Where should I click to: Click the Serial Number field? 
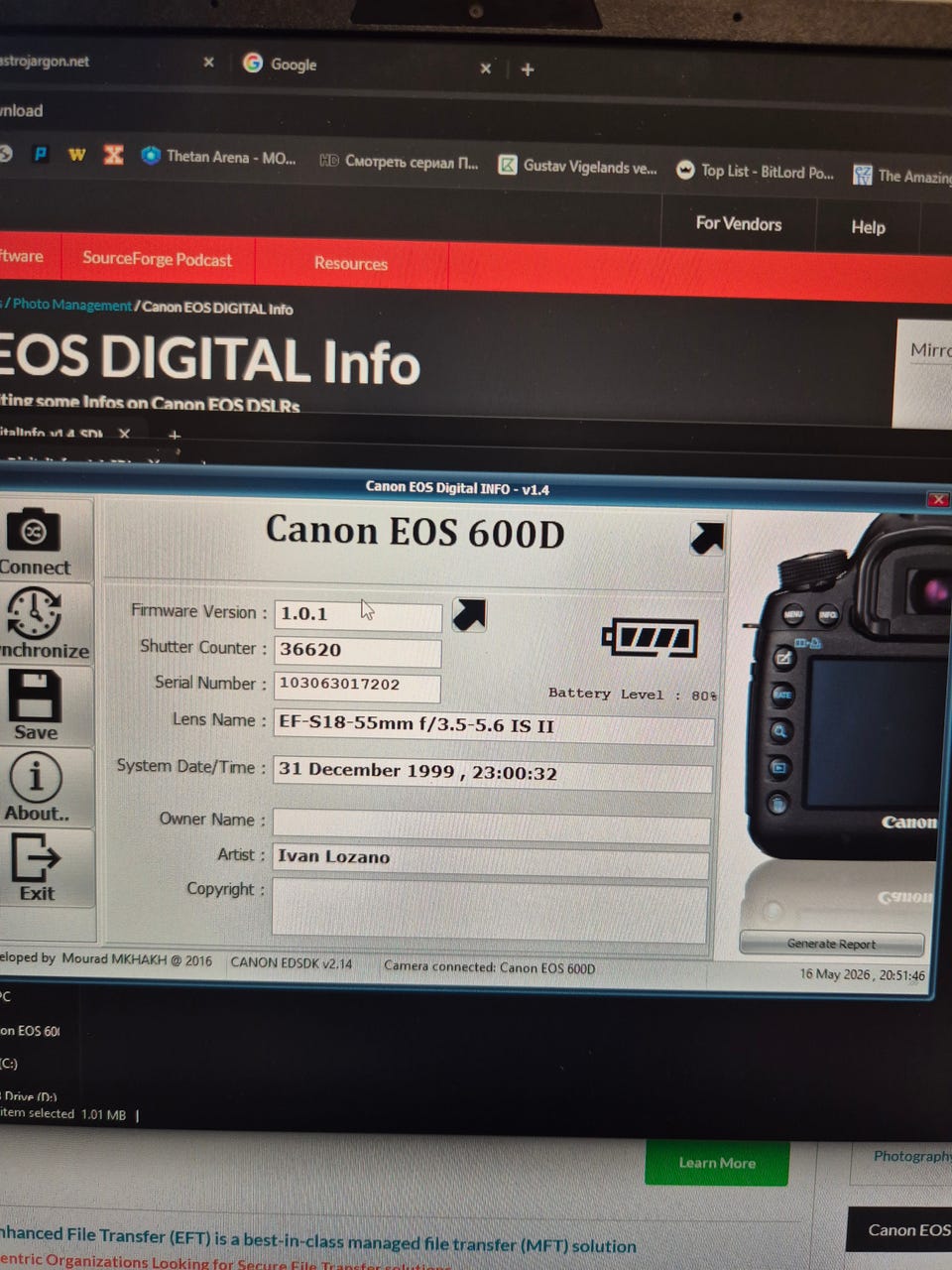tap(357, 686)
